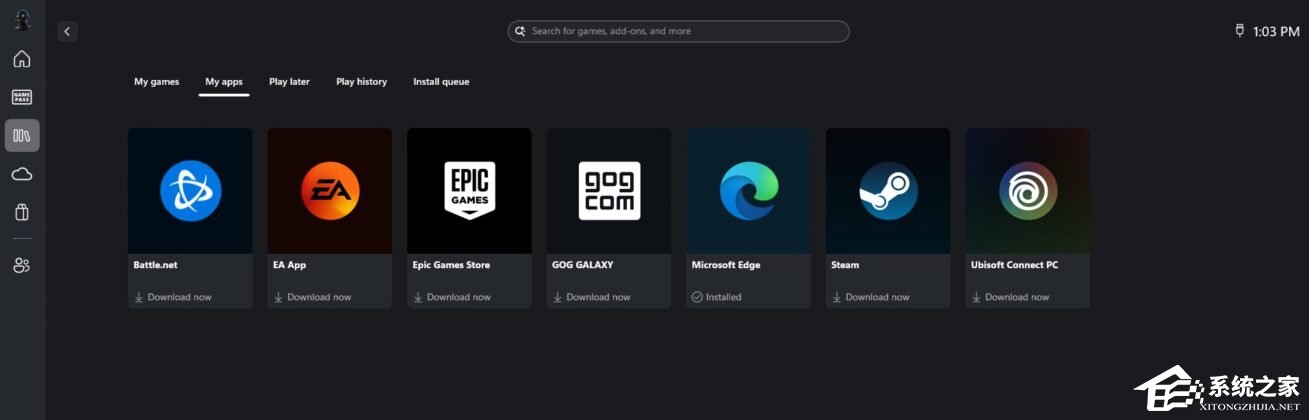Open the Ubisoft Connect PC tile logo
This screenshot has width=1309, height=420.
point(1028,190)
